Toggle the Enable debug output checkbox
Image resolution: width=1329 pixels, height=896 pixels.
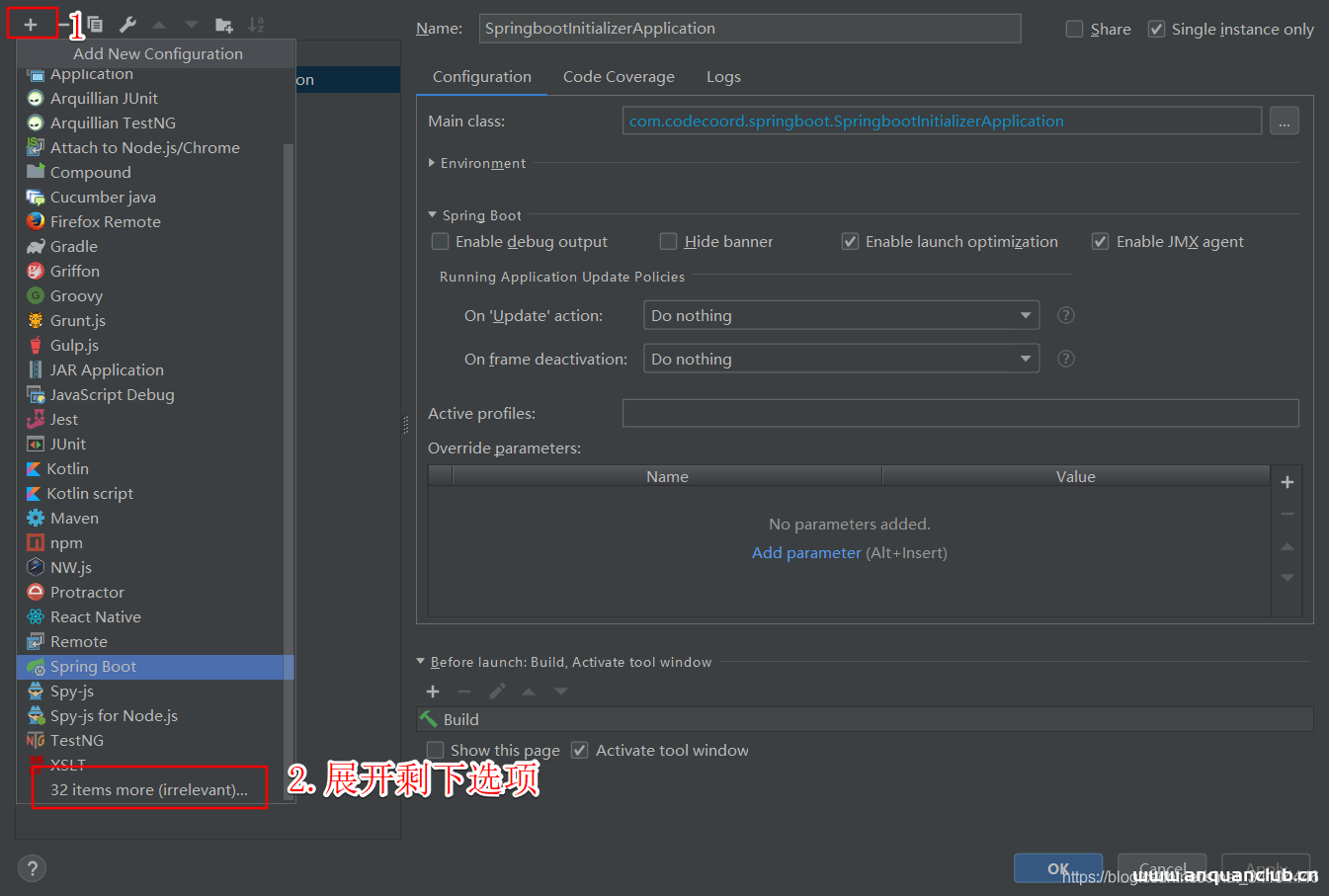(x=439, y=241)
